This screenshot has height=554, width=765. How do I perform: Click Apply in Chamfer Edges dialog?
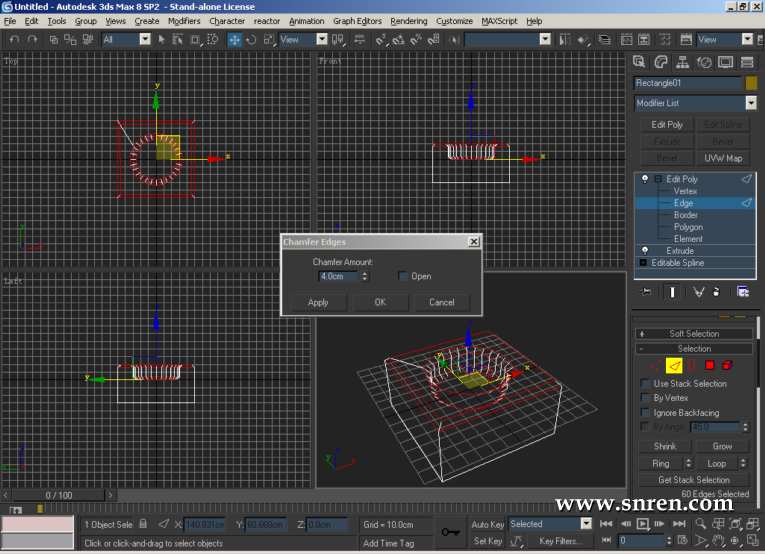tap(318, 302)
